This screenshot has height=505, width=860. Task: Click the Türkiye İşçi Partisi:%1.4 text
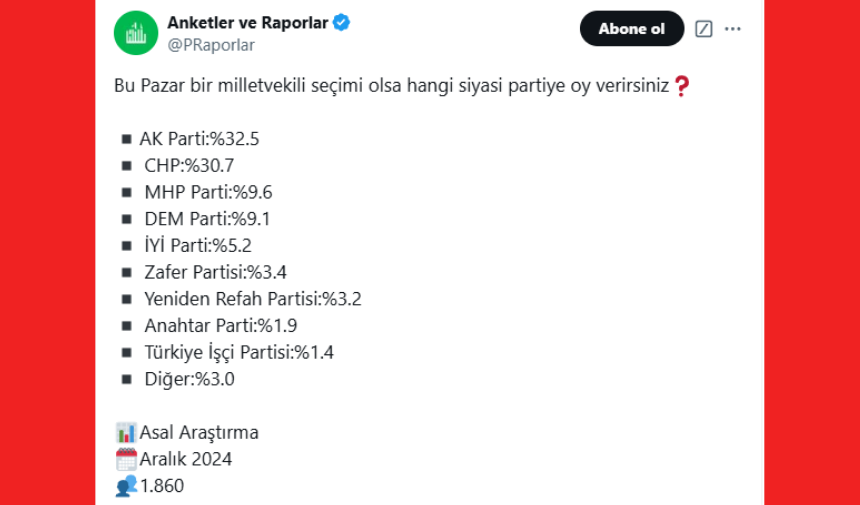pyautogui.click(x=239, y=353)
